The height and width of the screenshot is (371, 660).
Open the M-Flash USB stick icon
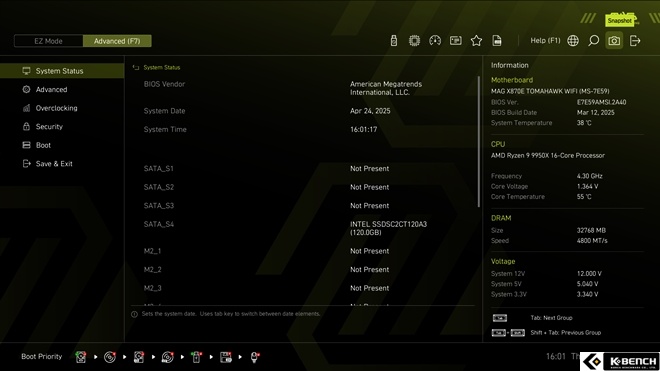pyautogui.click(x=394, y=40)
